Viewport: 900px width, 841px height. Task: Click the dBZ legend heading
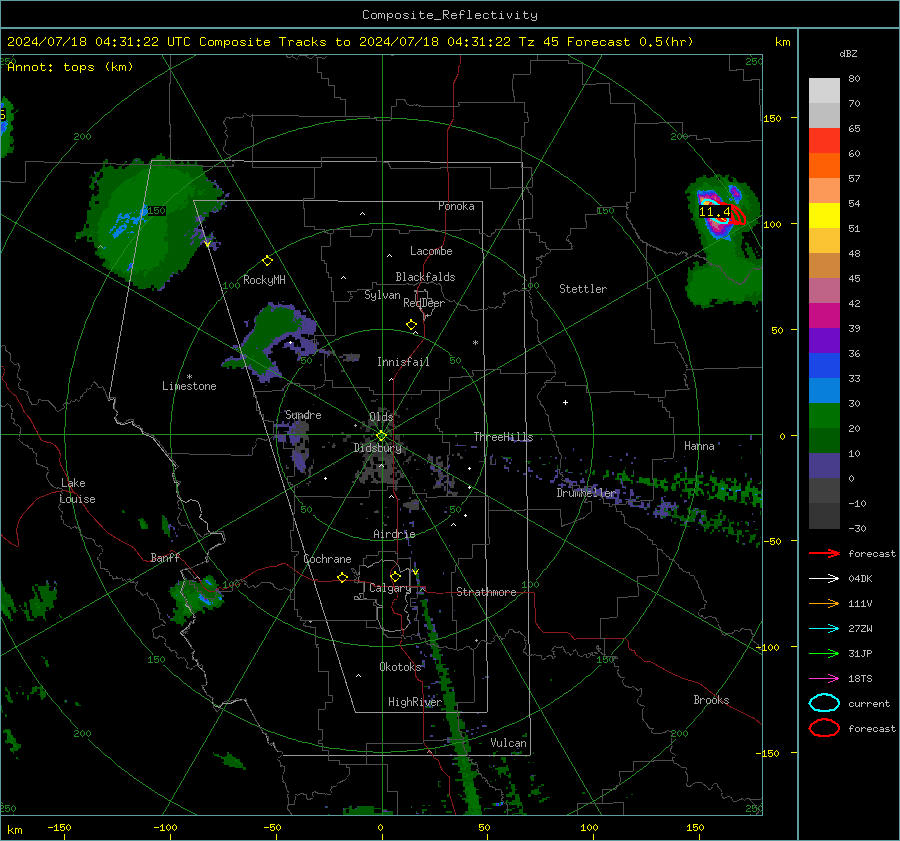(x=848, y=53)
